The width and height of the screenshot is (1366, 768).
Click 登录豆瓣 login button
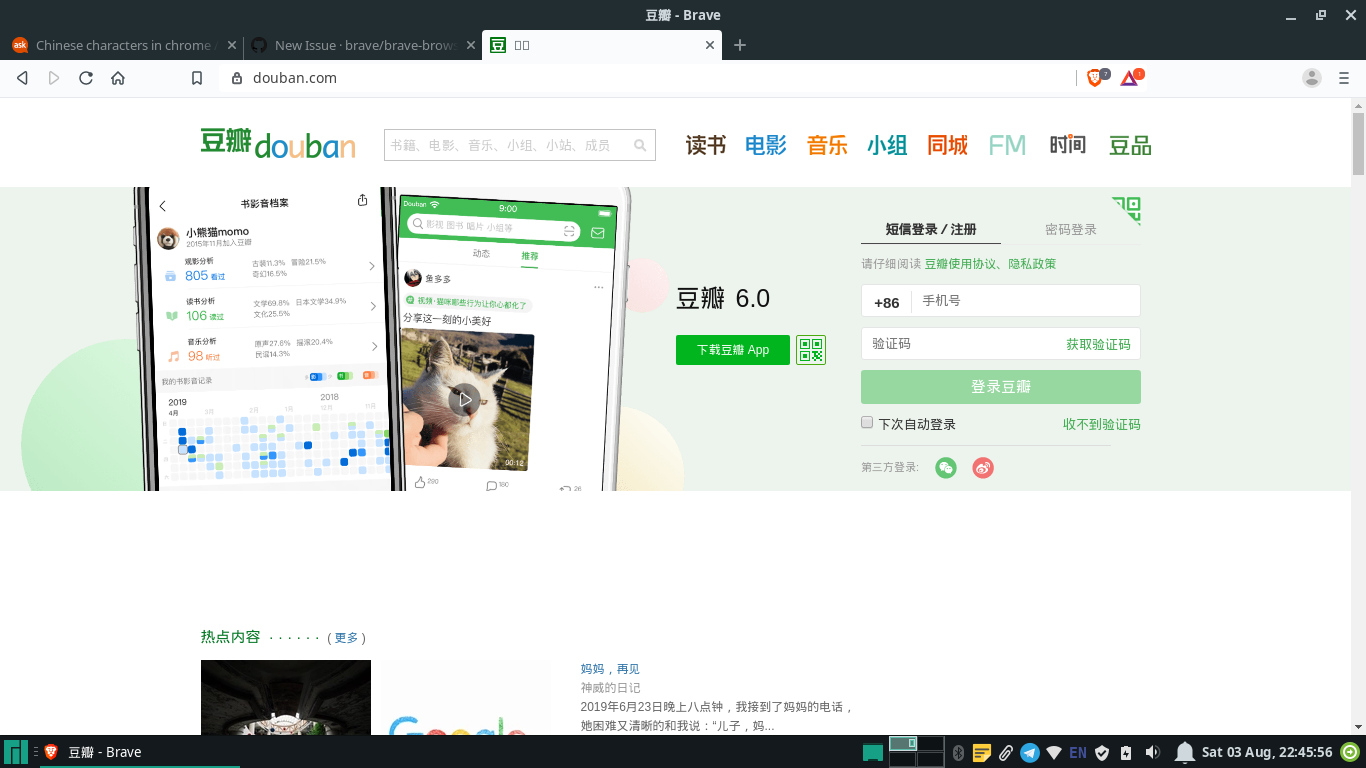[1001, 387]
